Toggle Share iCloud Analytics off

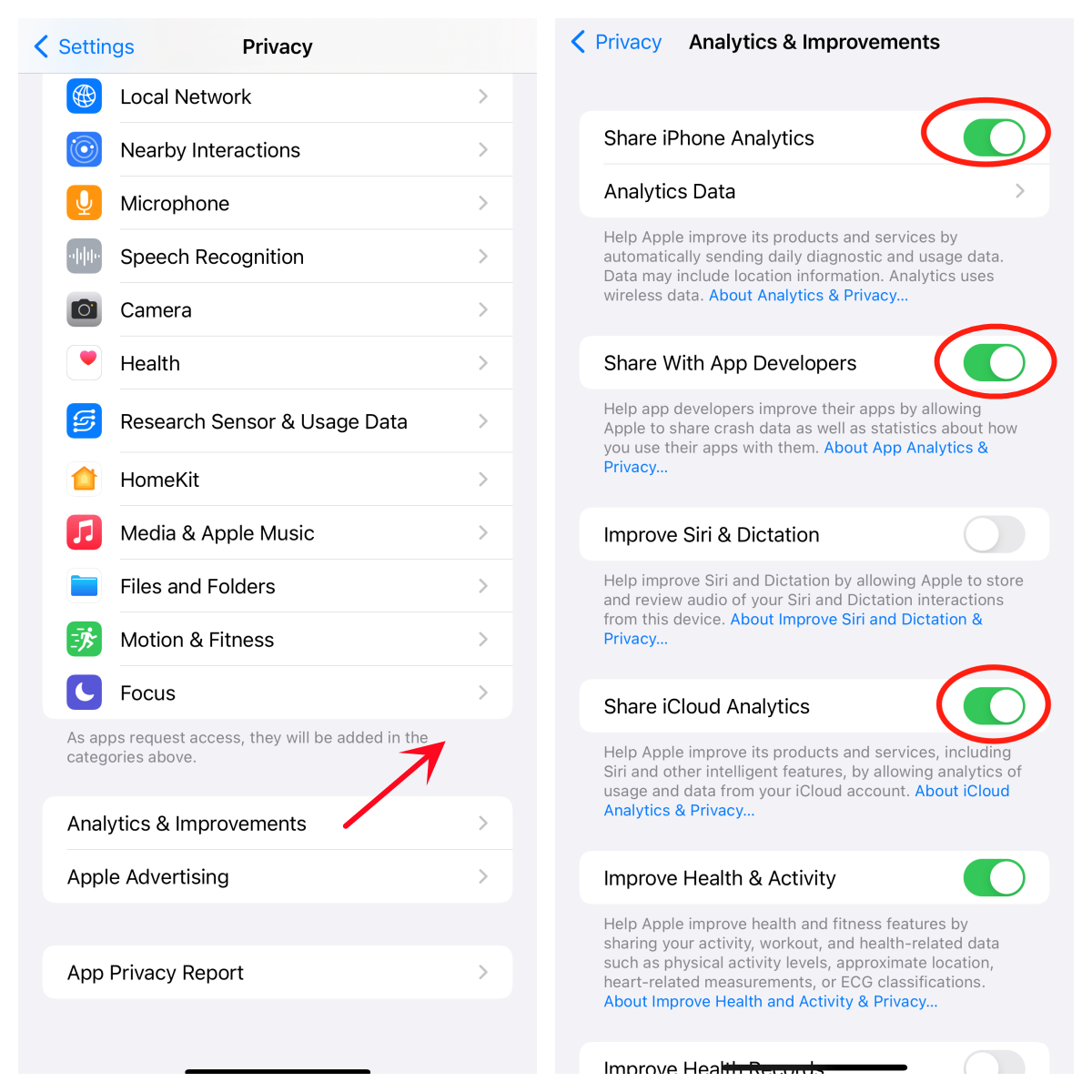(x=994, y=706)
